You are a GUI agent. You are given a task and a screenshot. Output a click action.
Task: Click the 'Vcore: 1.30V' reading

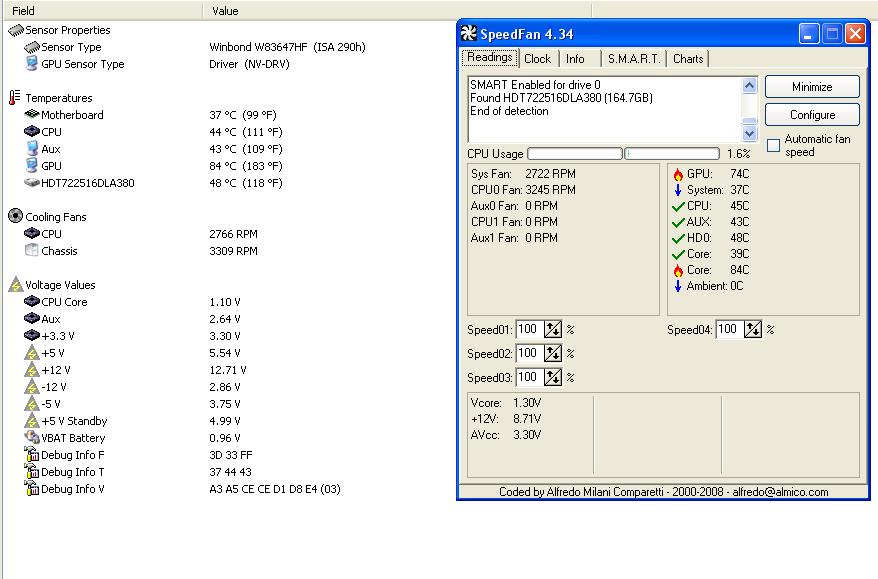(x=506, y=403)
